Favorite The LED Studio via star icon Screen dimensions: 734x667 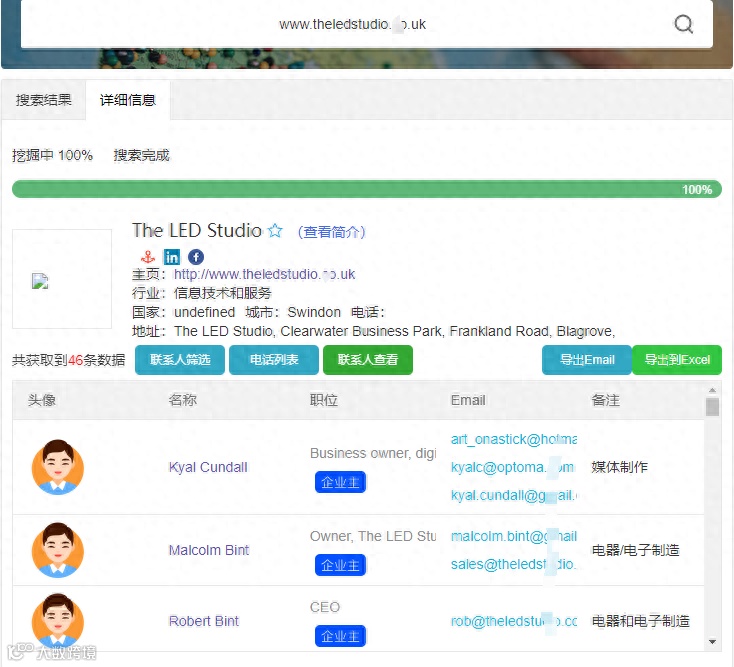(x=275, y=230)
